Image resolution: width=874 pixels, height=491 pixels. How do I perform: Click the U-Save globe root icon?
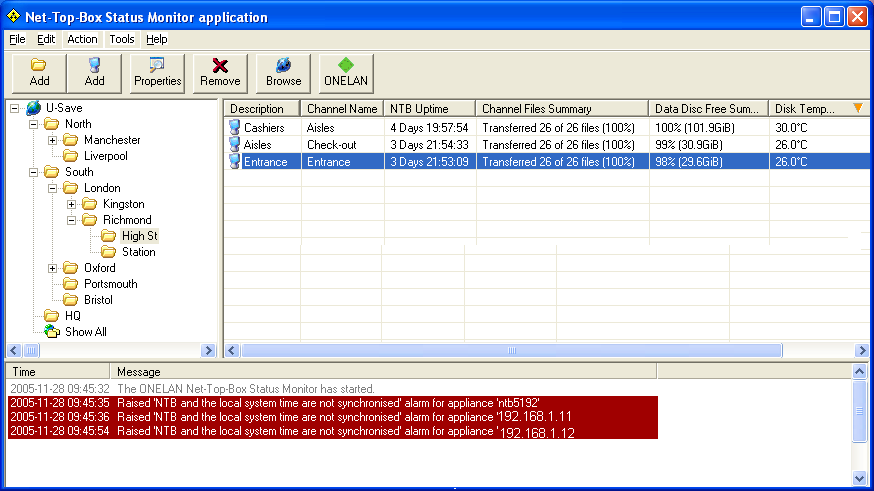33,108
